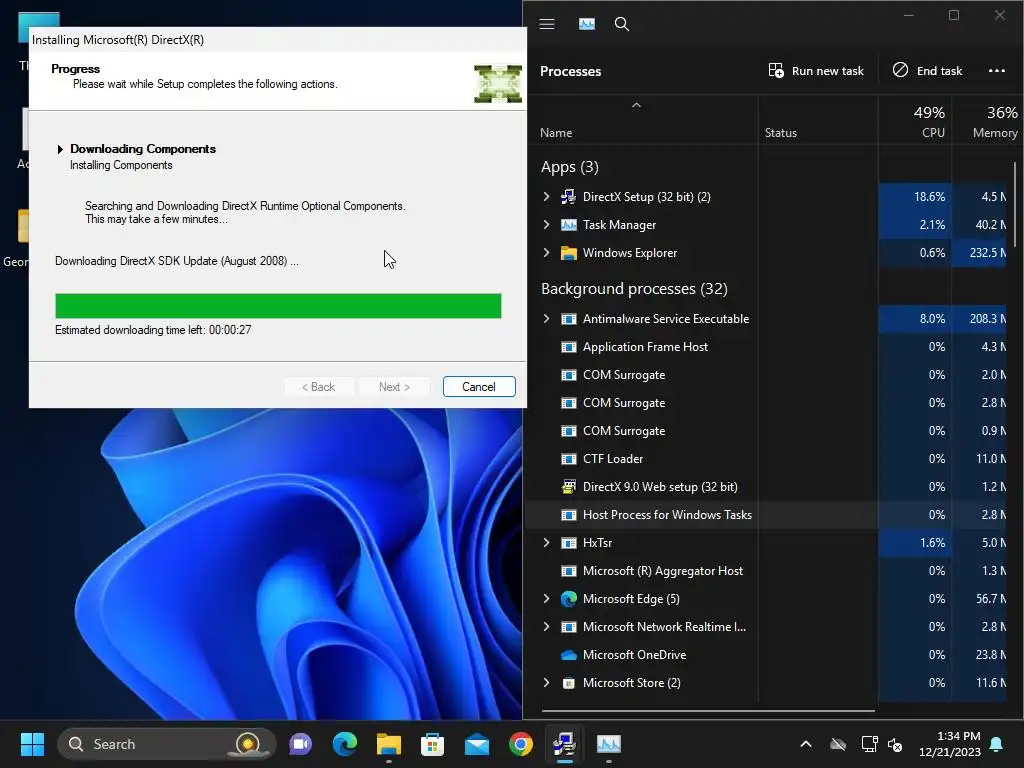
Task: Click the Task Manager vertical scrollbar
Action: click(1014, 202)
